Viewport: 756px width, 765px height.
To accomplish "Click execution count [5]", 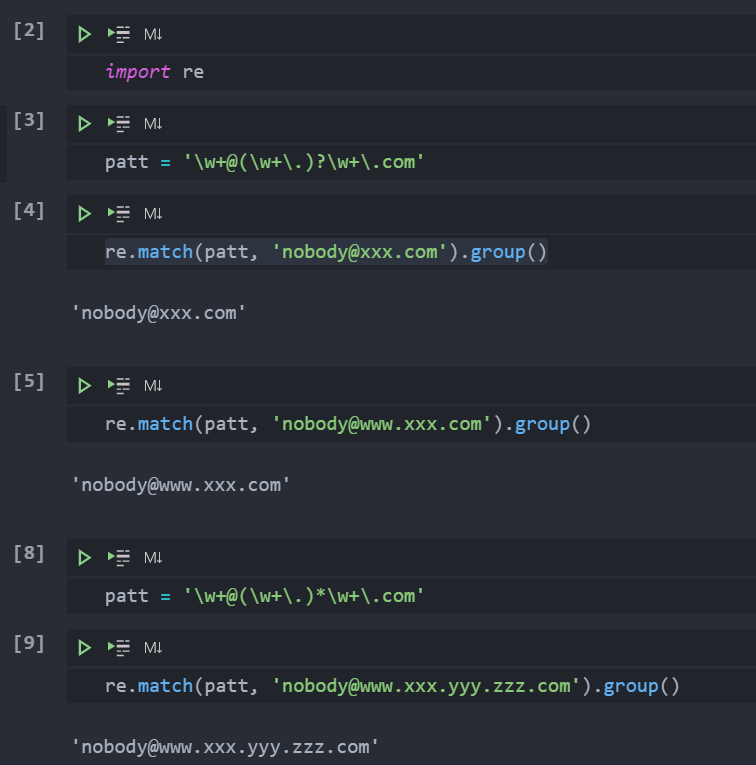I will [29, 382].
